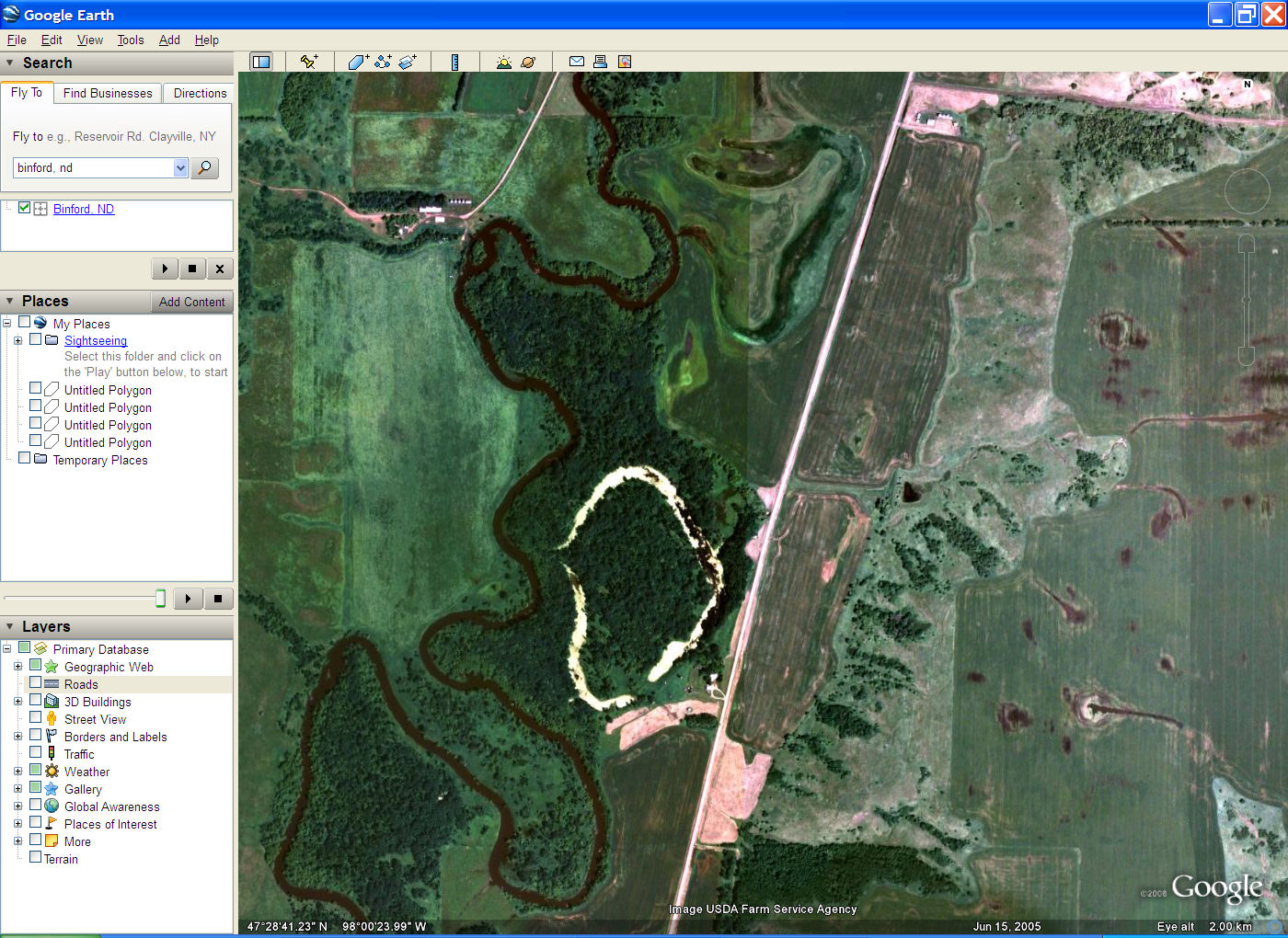The height and width of the screenshot is (938, 1288).
Task: Click the Places opacity slider handle
Action: pyautogui.click(x=160, y=599)
